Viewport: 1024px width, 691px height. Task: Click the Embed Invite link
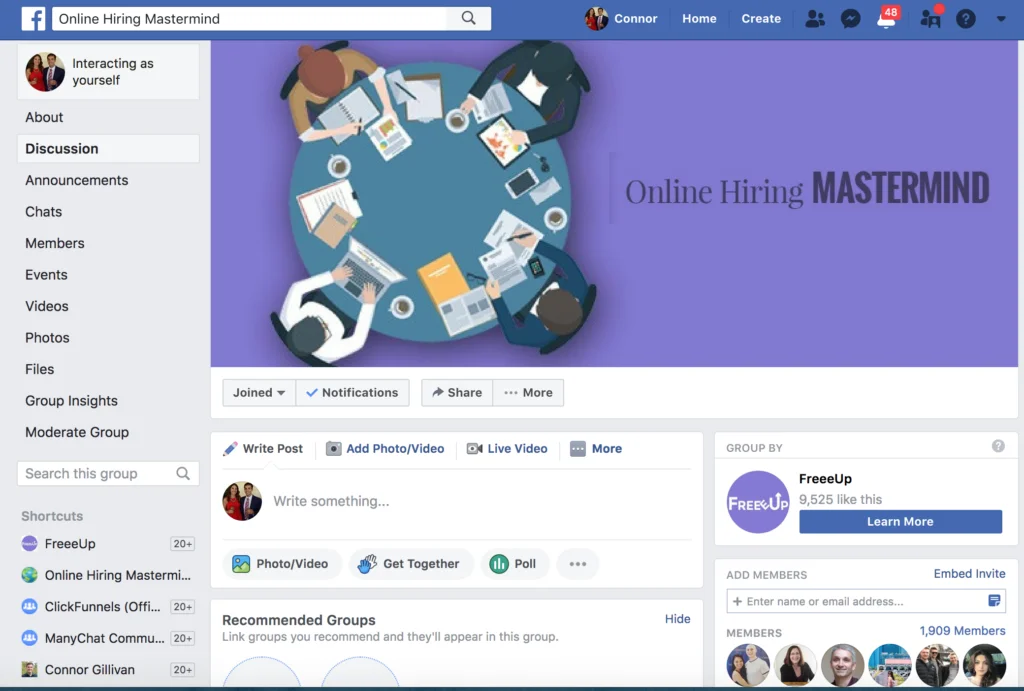coord(969,573)
